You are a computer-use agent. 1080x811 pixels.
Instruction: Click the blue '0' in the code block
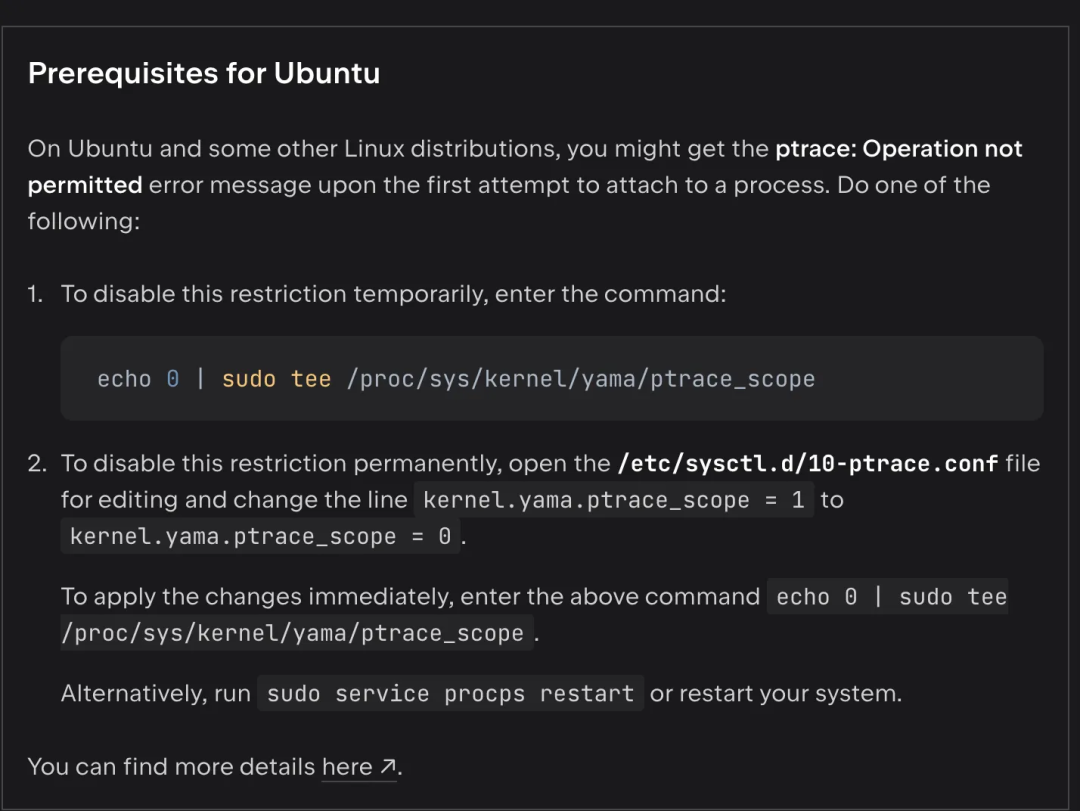coord(173,379)
